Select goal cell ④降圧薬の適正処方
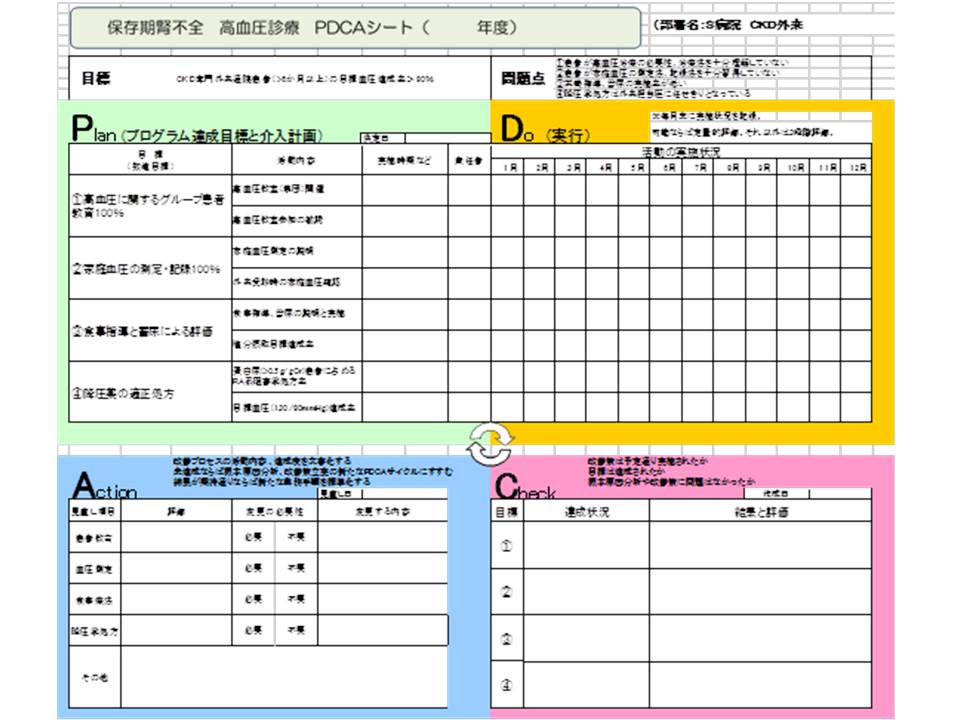This screenshot has height=720, width=960. click(x=150, y=392)
